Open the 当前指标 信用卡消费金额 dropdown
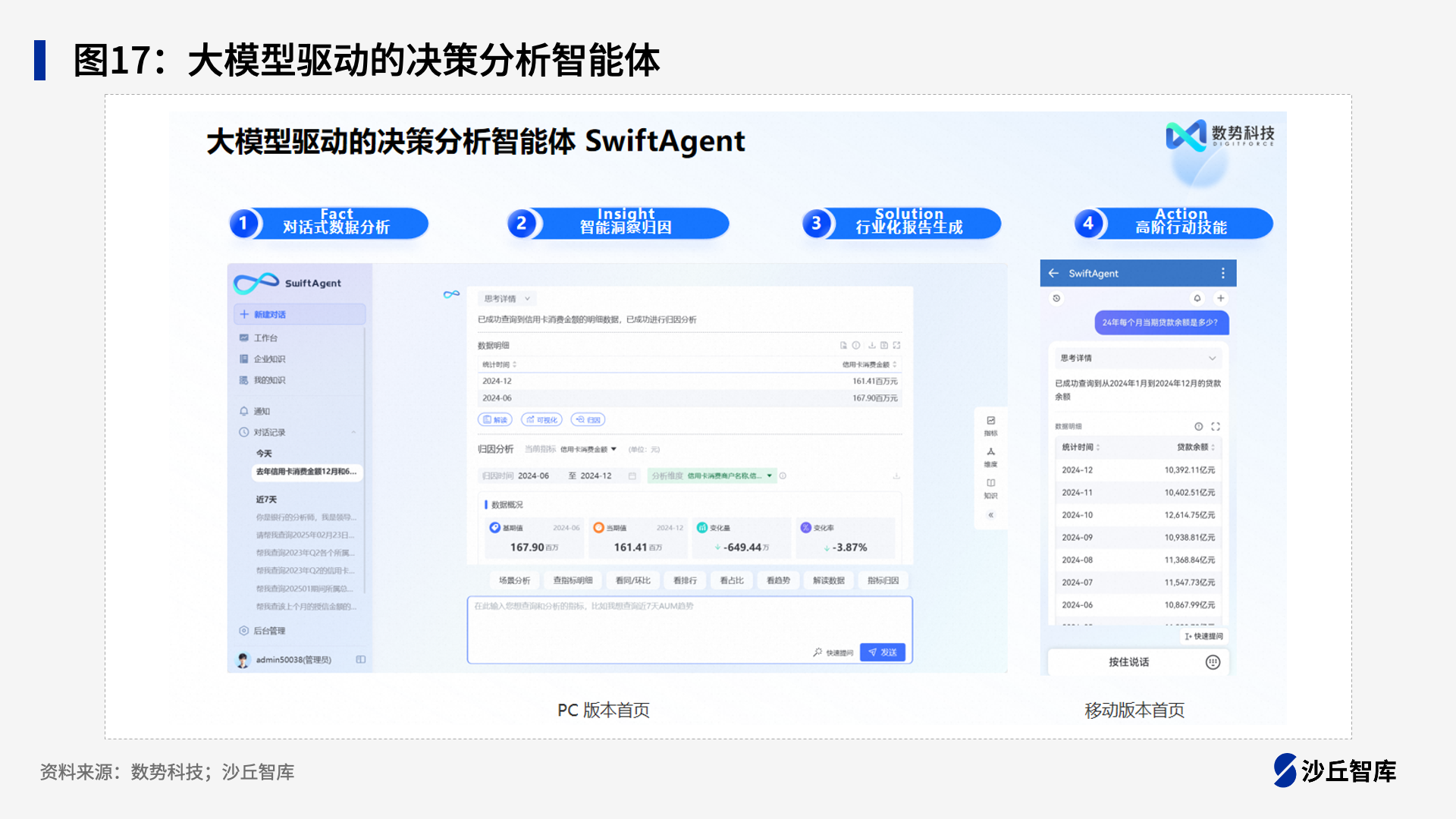Image resolution: width=1456 pixels, height=819 pixels. (588, 450)
